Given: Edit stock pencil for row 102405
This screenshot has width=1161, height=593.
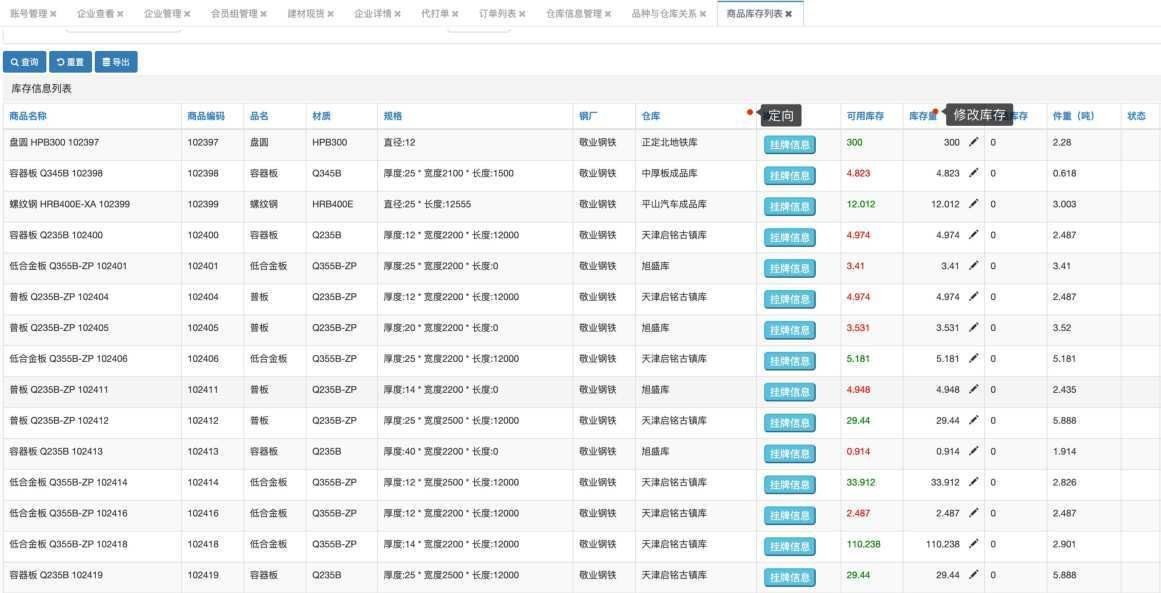Looking at the screenshot, I should (974, 327).
